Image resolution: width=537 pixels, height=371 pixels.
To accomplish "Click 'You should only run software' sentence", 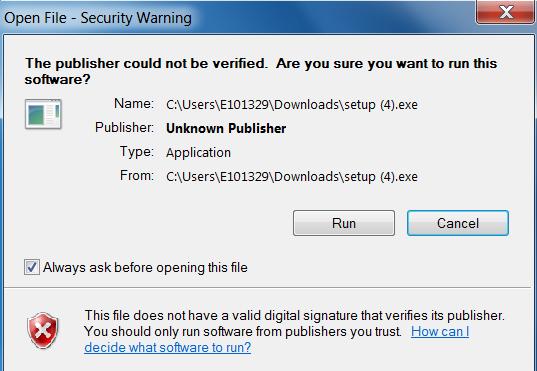I will pyautogui.click(x=243, y=332).
